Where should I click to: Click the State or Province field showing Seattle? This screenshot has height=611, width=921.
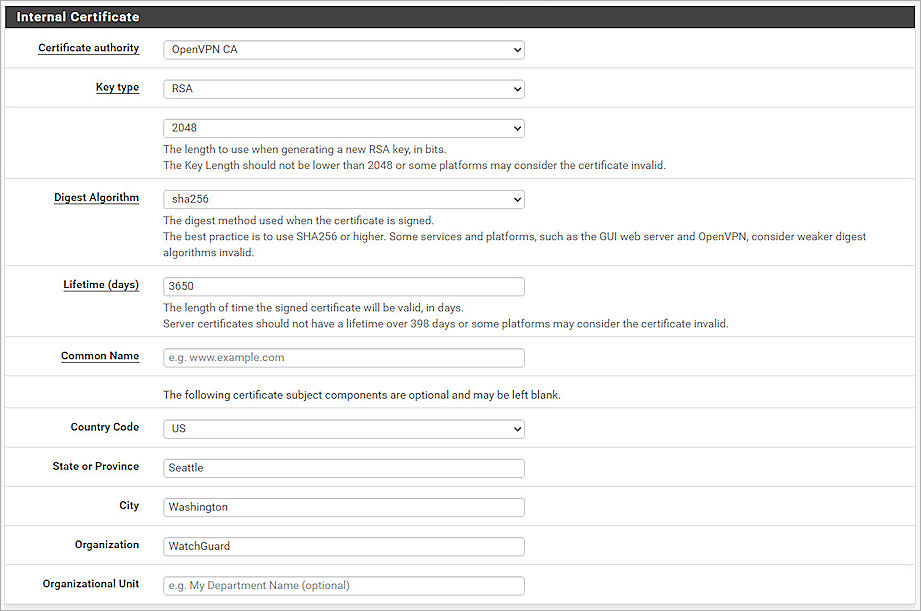point(343,467)
